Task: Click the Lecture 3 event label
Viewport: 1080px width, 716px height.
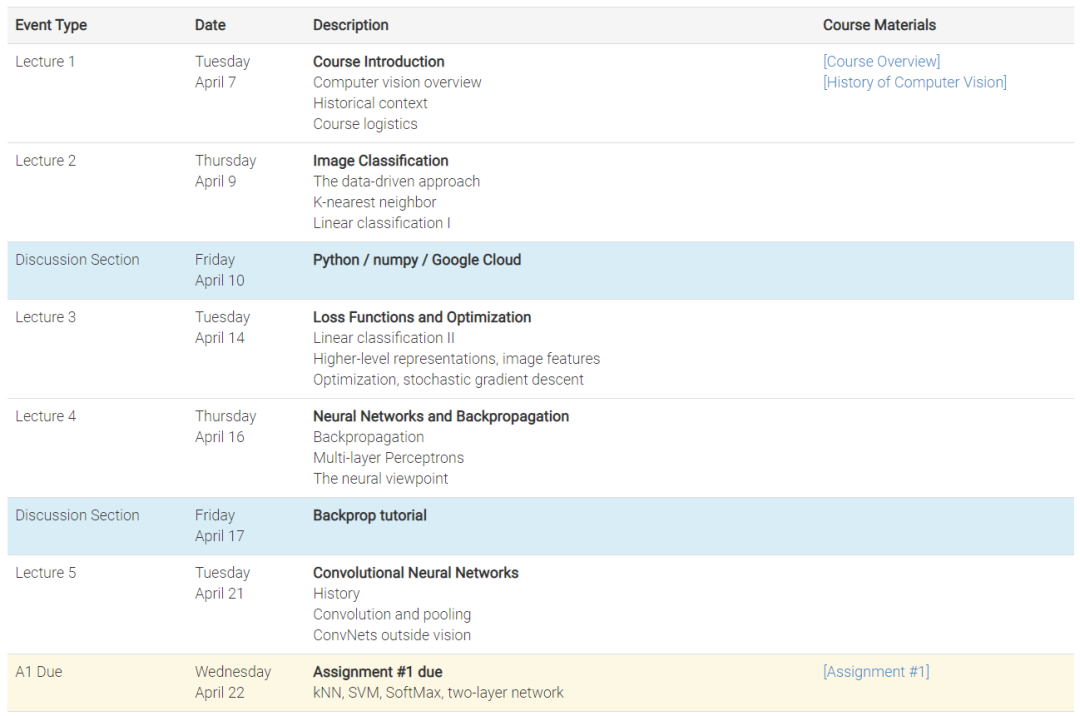Action: coord(46,317)
